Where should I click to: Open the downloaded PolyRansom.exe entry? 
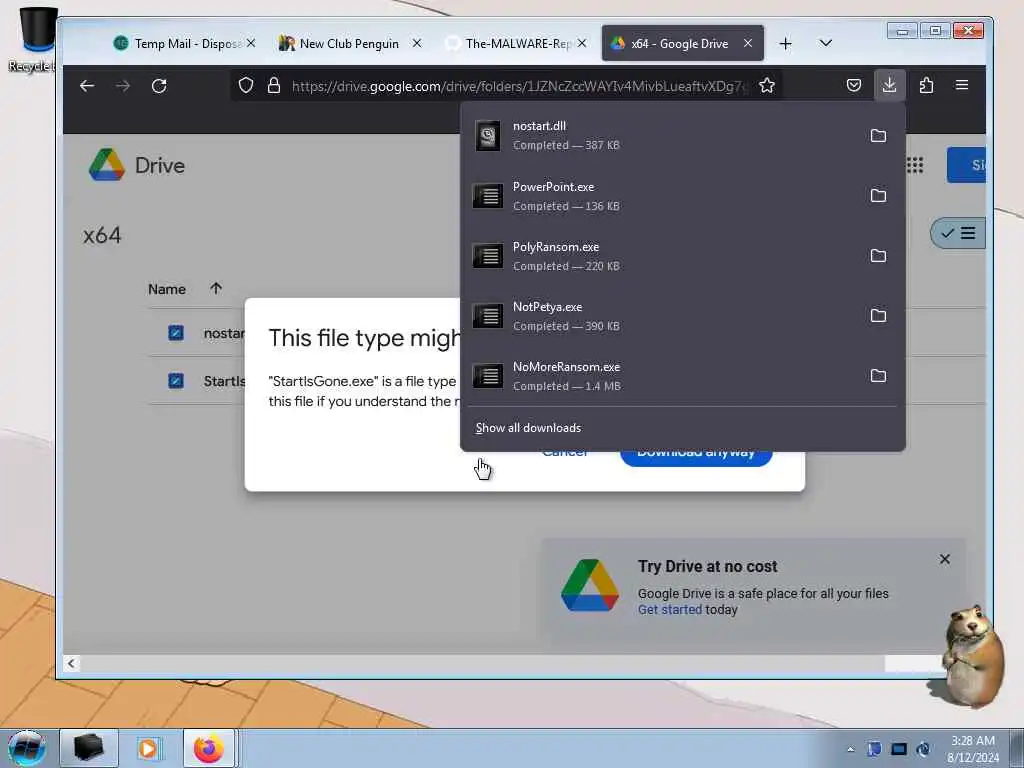[x=662, y=256]
